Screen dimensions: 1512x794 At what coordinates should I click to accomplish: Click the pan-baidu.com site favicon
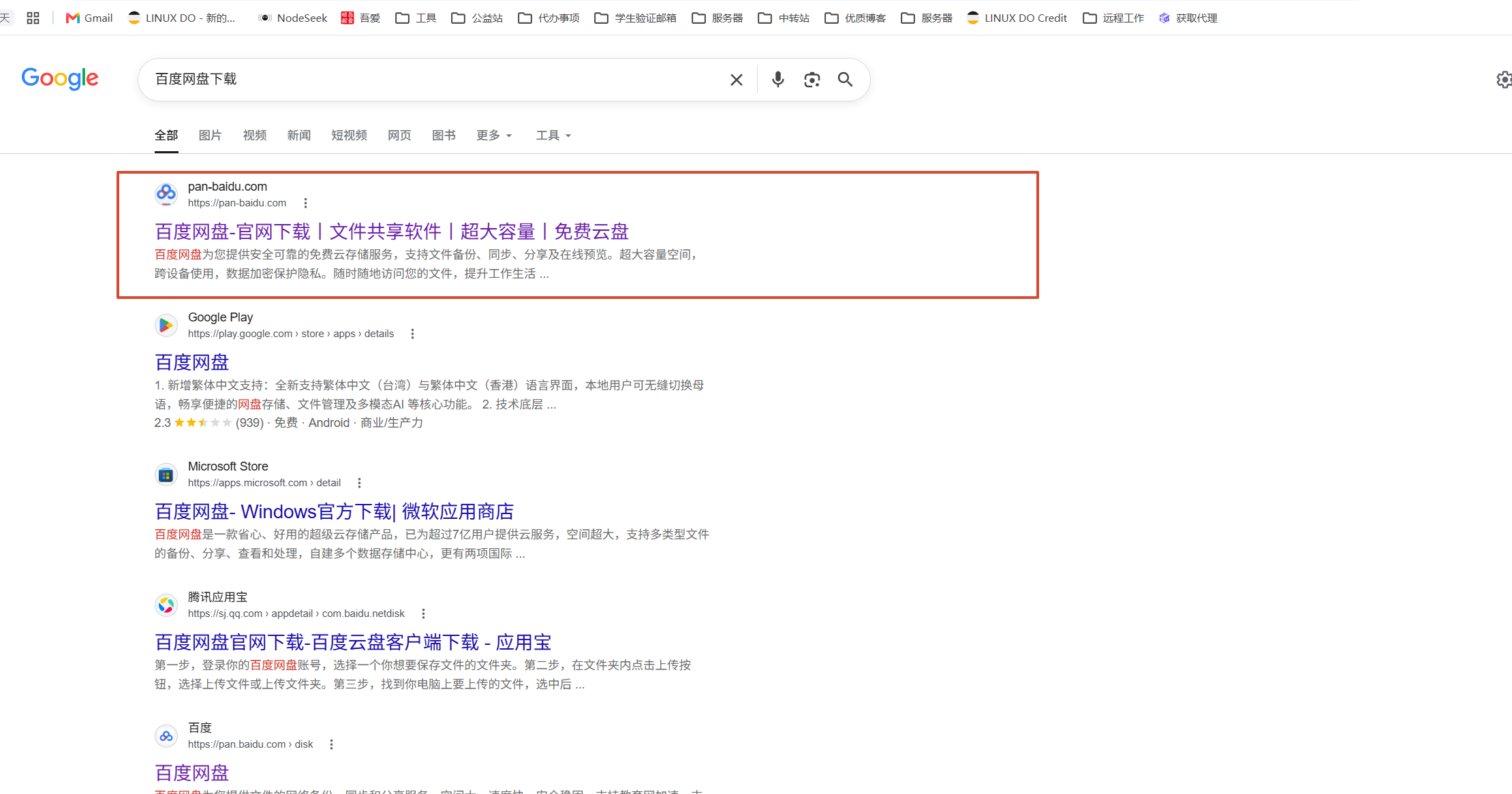[166, 194]
